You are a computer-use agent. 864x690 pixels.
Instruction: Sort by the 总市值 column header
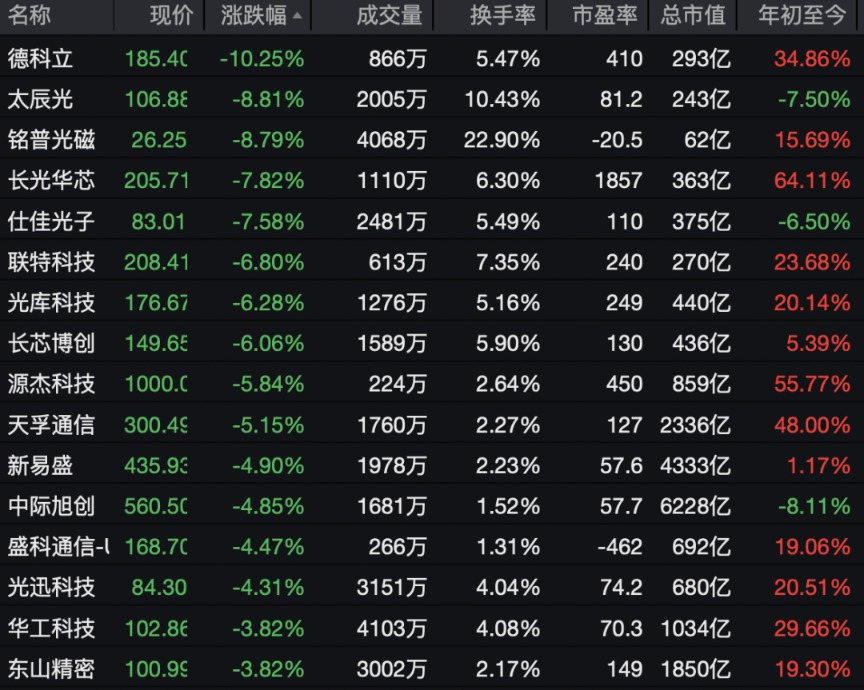tap(695, 16)
